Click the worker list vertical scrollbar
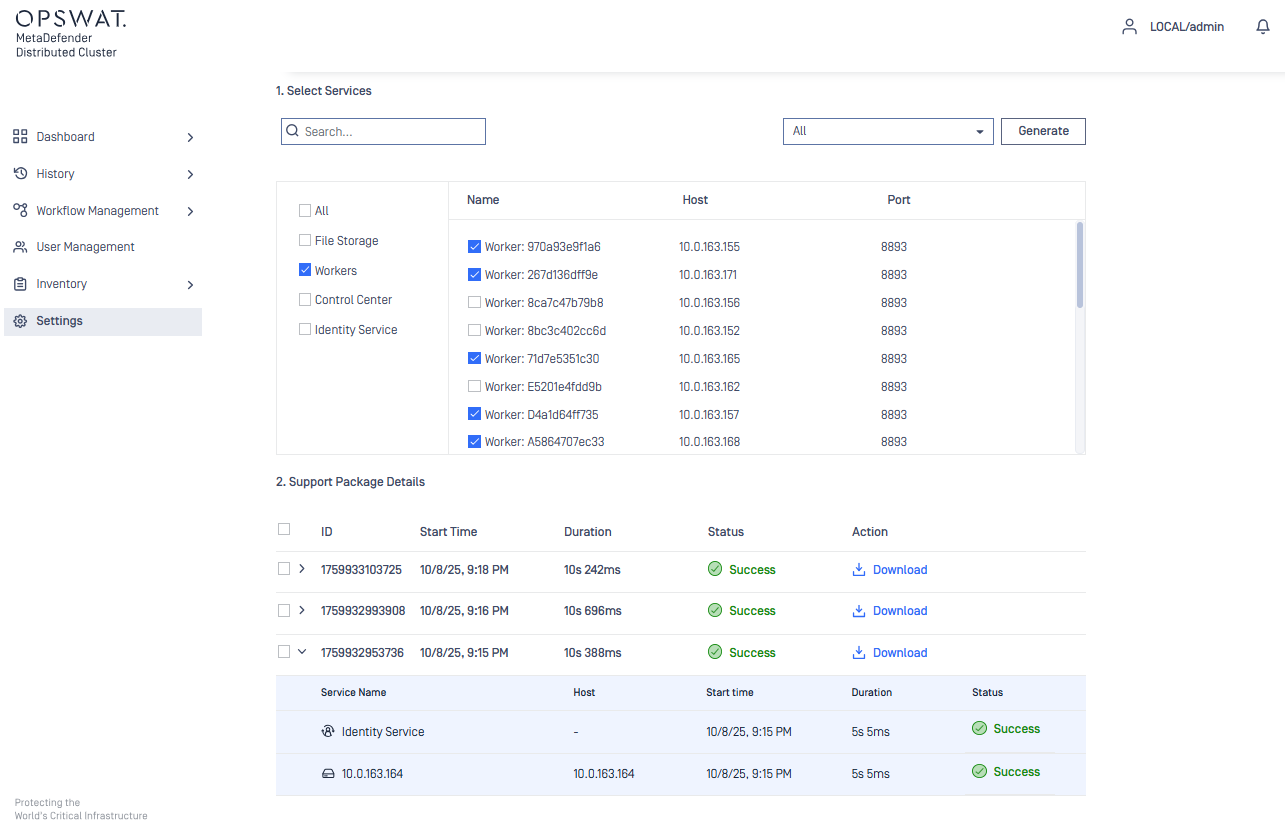1285x828 pixels. (1080, 265)
